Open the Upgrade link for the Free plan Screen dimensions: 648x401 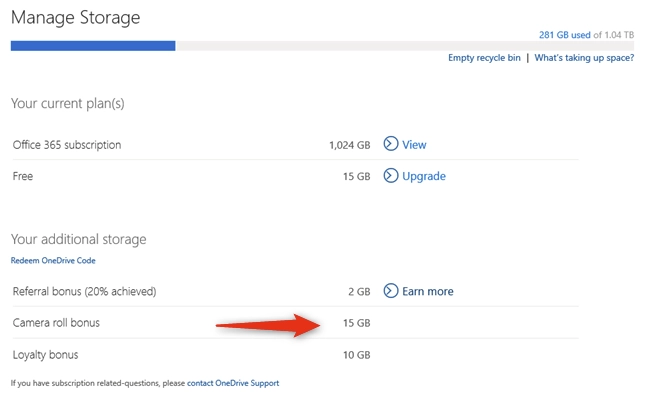pyautogui.click(x=424, y=176)
